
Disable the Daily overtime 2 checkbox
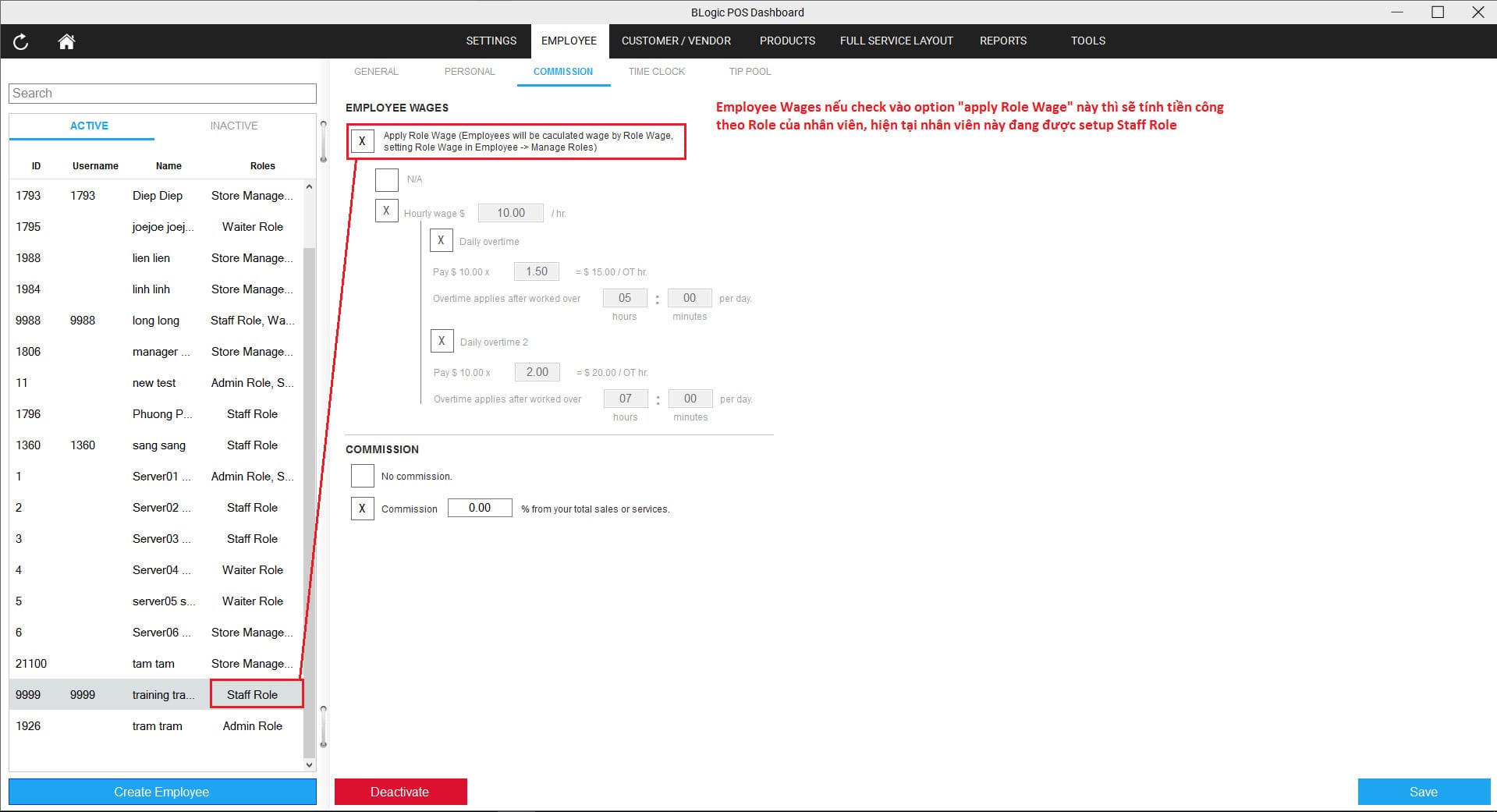point(442,341)
